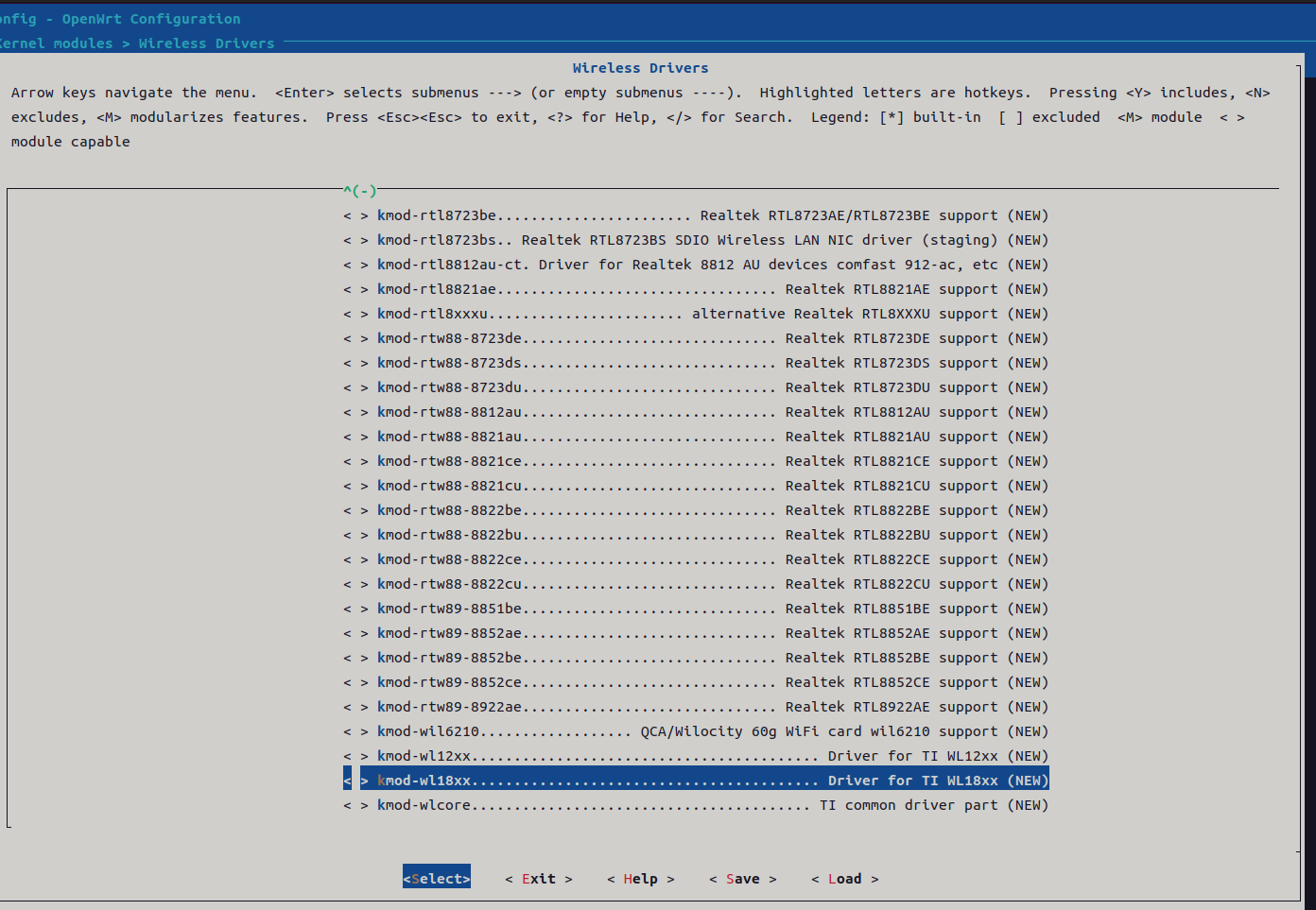Select the kmod-rtw88-8822cu entry
The image size is (1316, 910).
coord(696,584)
